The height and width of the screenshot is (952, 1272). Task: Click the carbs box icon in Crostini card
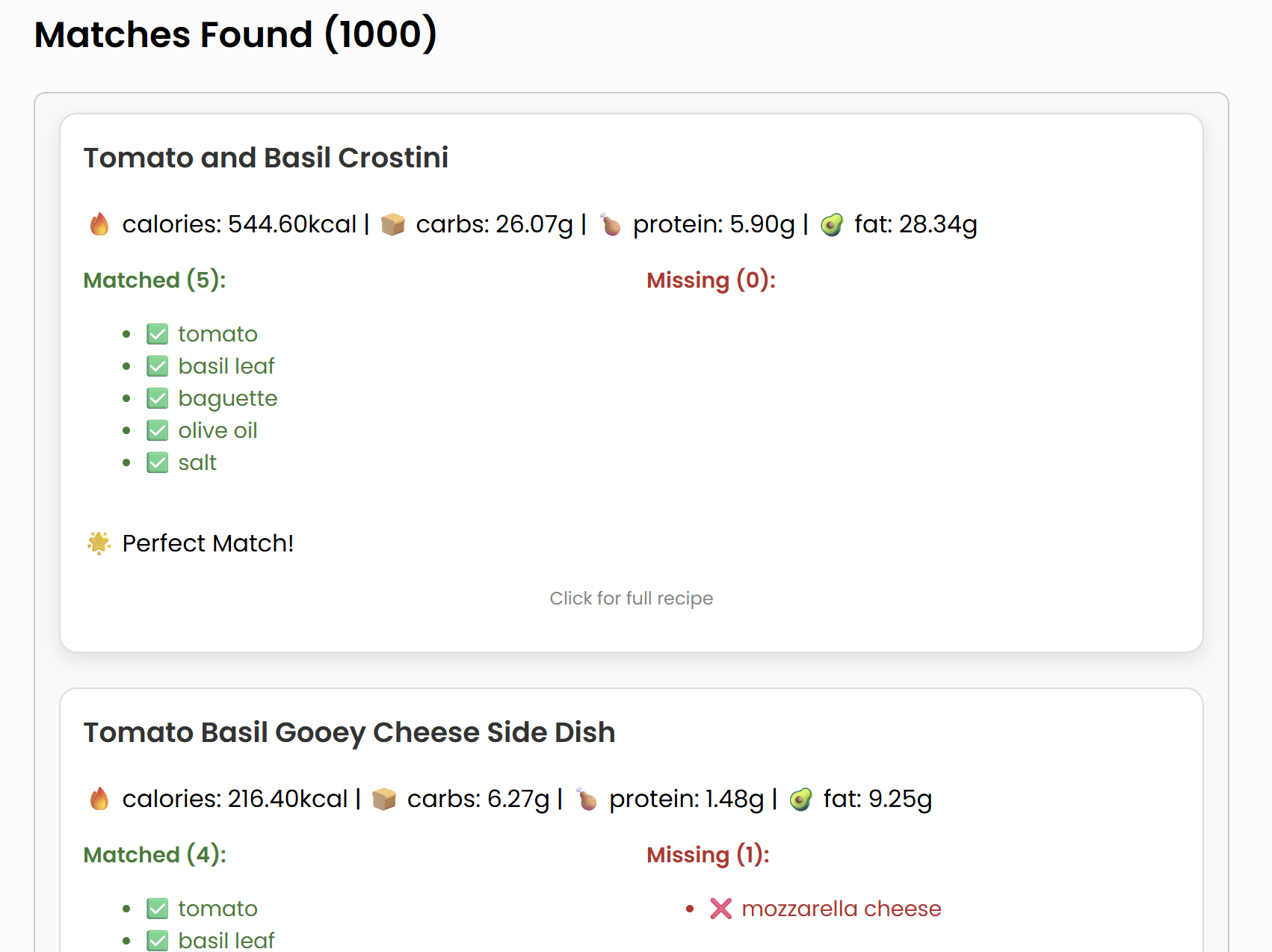[392, 224]
